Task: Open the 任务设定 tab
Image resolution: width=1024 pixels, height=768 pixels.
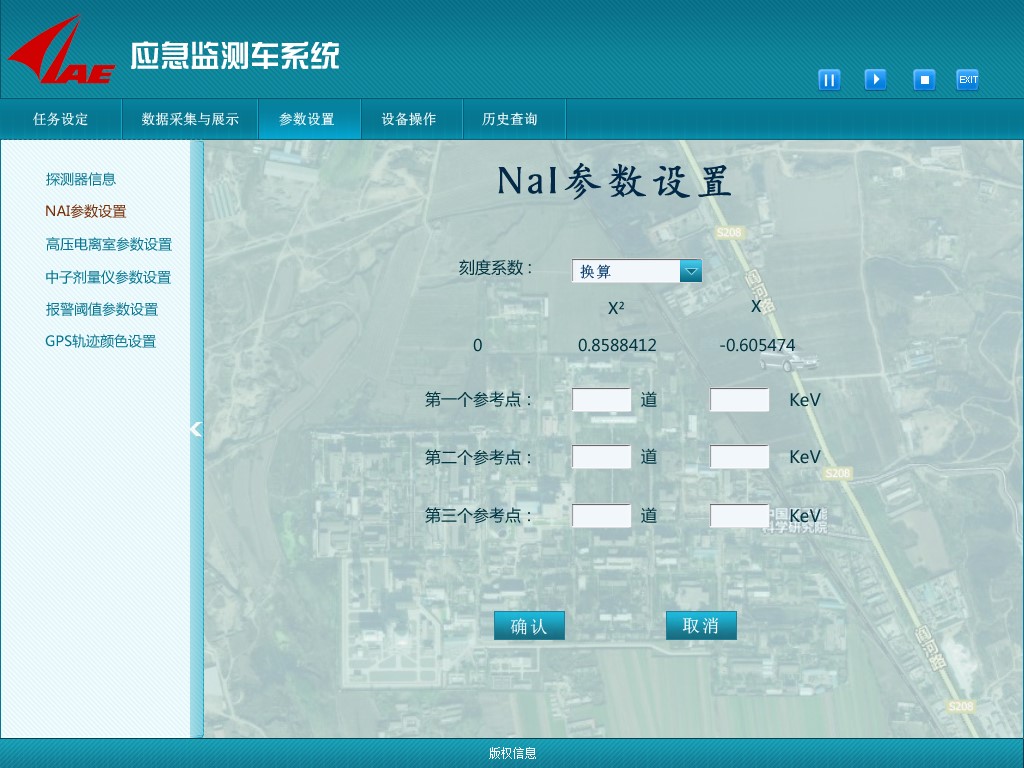Action: point(61,119)
